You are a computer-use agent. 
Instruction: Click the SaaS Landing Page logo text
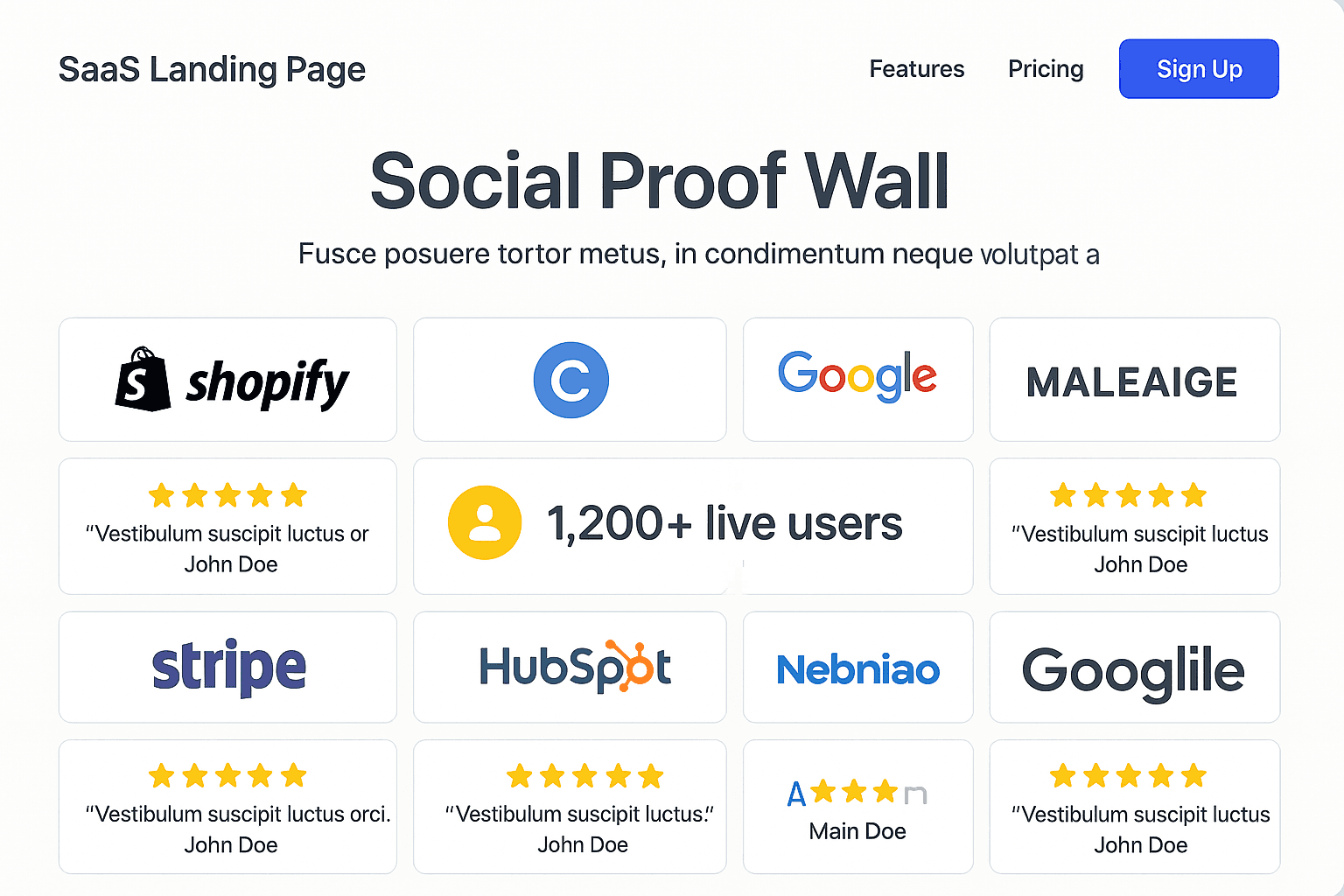point(211,68)
